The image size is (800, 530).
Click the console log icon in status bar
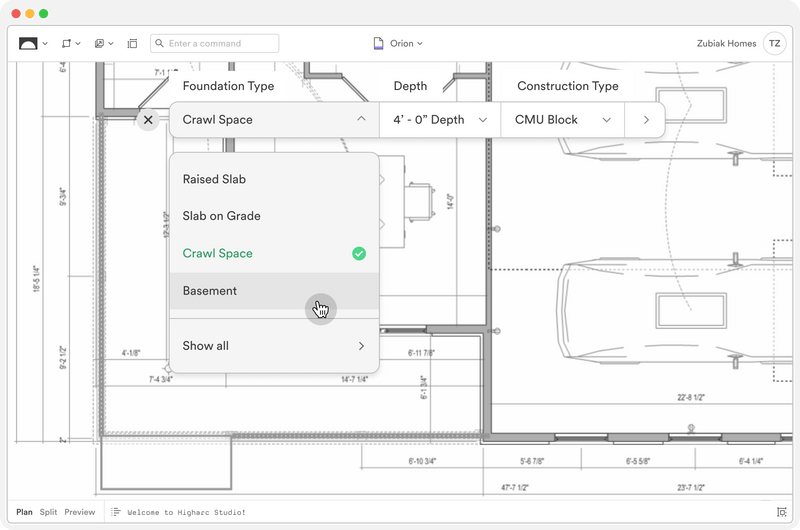click(x=116, y=512)
